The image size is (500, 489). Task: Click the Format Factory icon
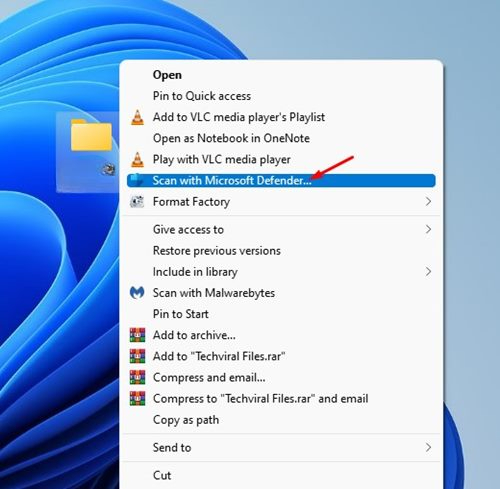[x=137, y=202]
